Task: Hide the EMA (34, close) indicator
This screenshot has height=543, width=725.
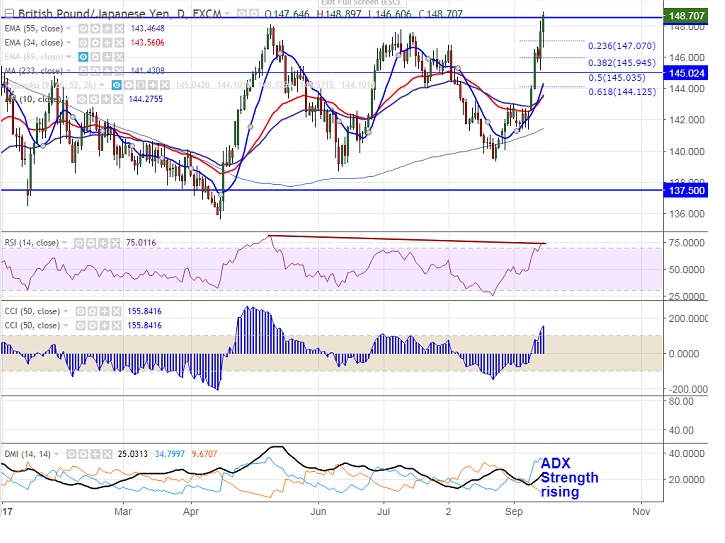Action: coord(83,43)
